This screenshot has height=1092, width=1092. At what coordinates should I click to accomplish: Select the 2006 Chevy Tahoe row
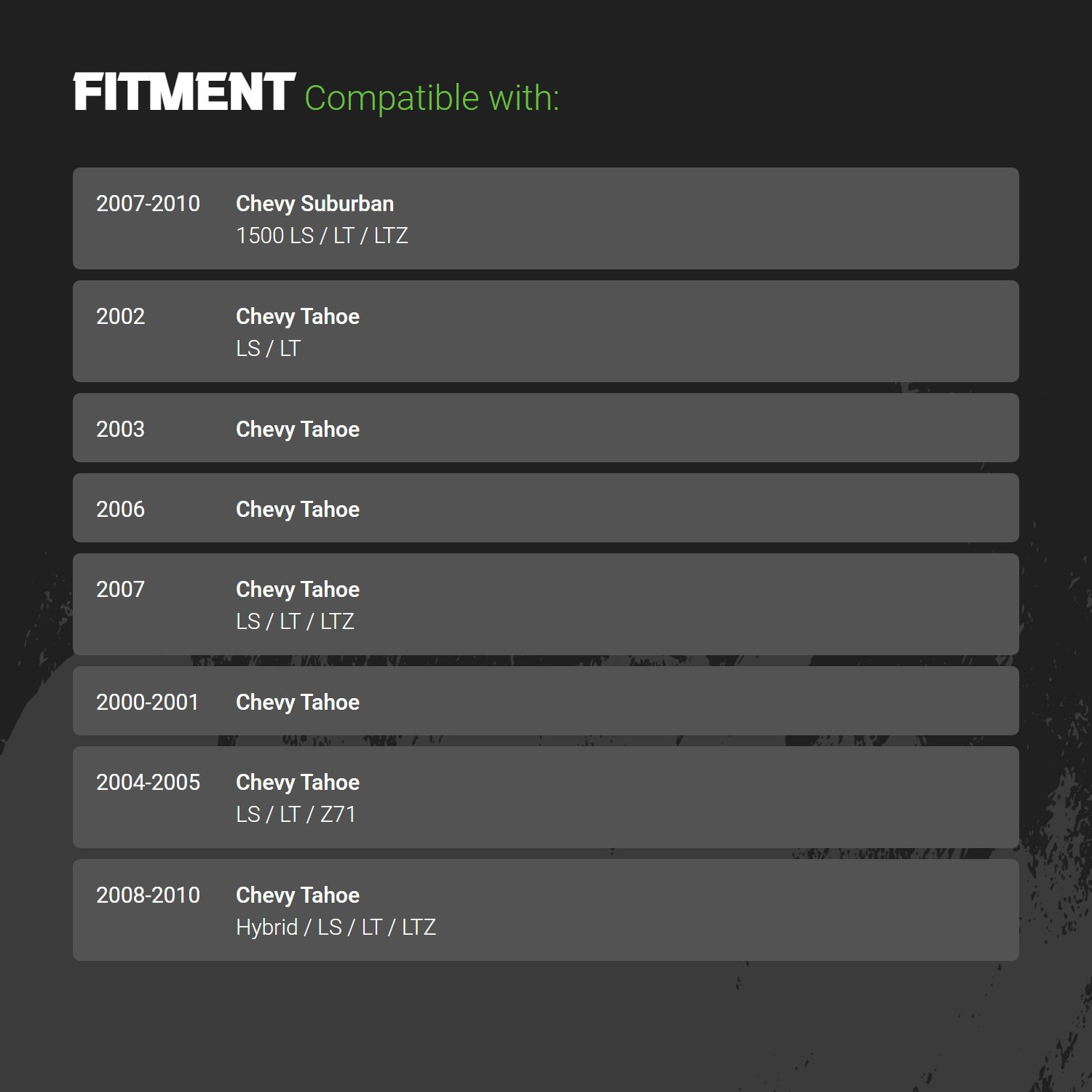546,508
